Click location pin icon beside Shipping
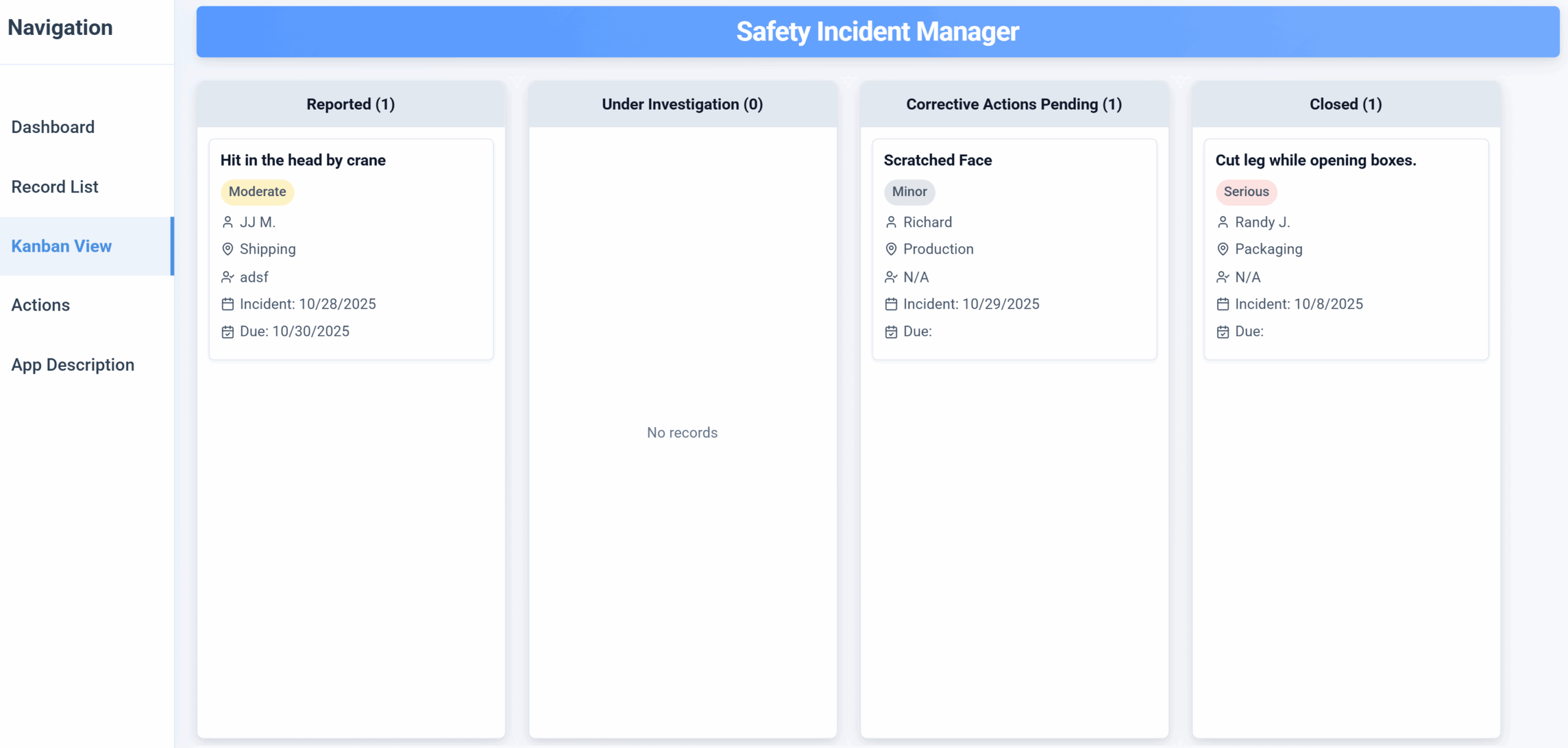Screen dimensions: 1568x748 [x=227, y=249]
